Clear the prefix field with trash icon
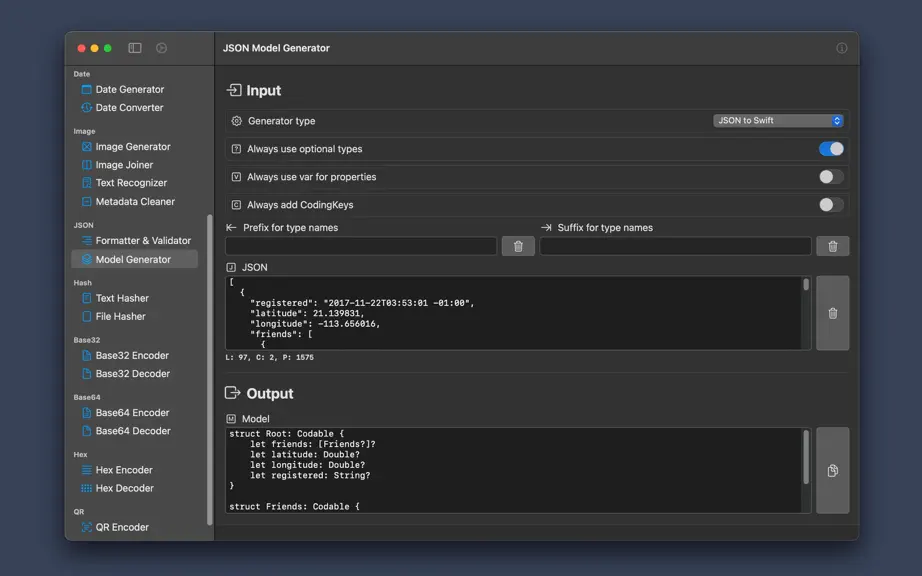This screenshot has height=576, width=922. pos(518,246)
